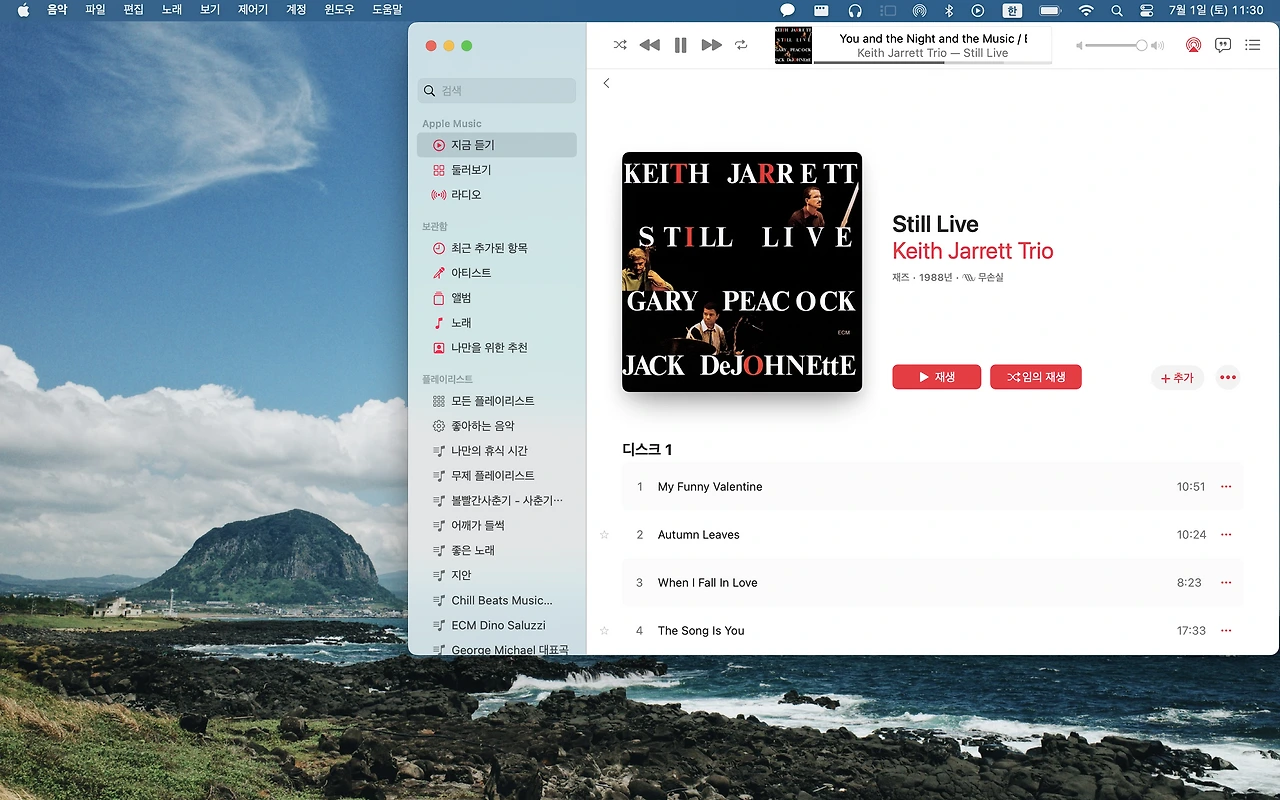Click the red 재생 play button
This screenshot has width=1280, height=800.
click(x=936, y=377)
